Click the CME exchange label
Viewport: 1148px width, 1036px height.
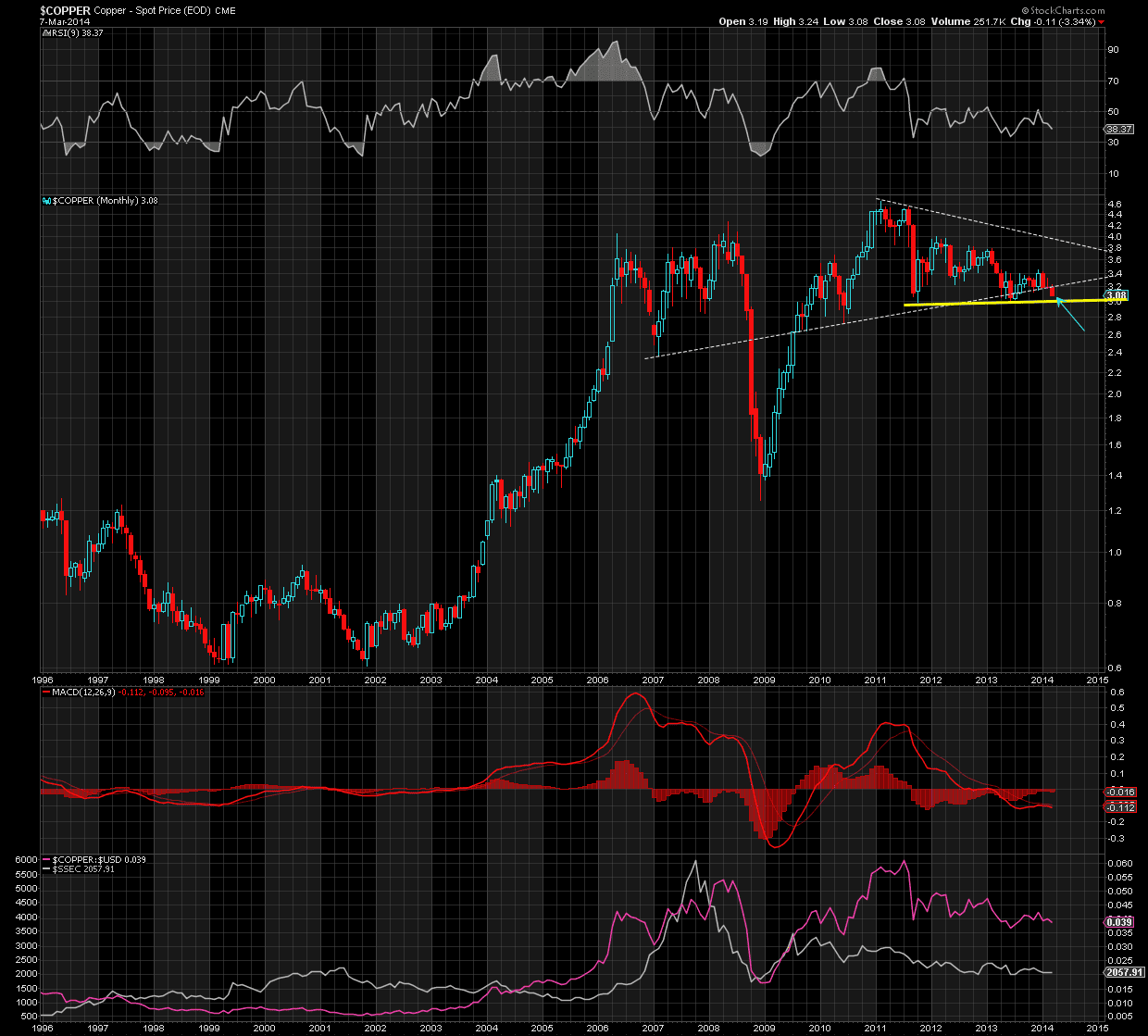point(225,11)
